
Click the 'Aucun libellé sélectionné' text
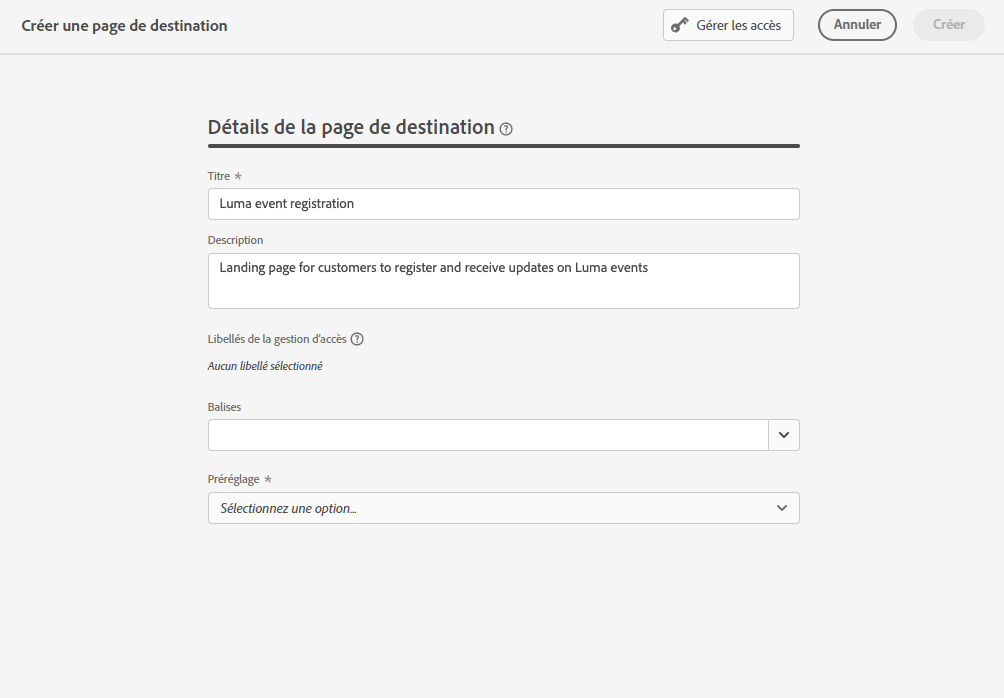(265, 366)
